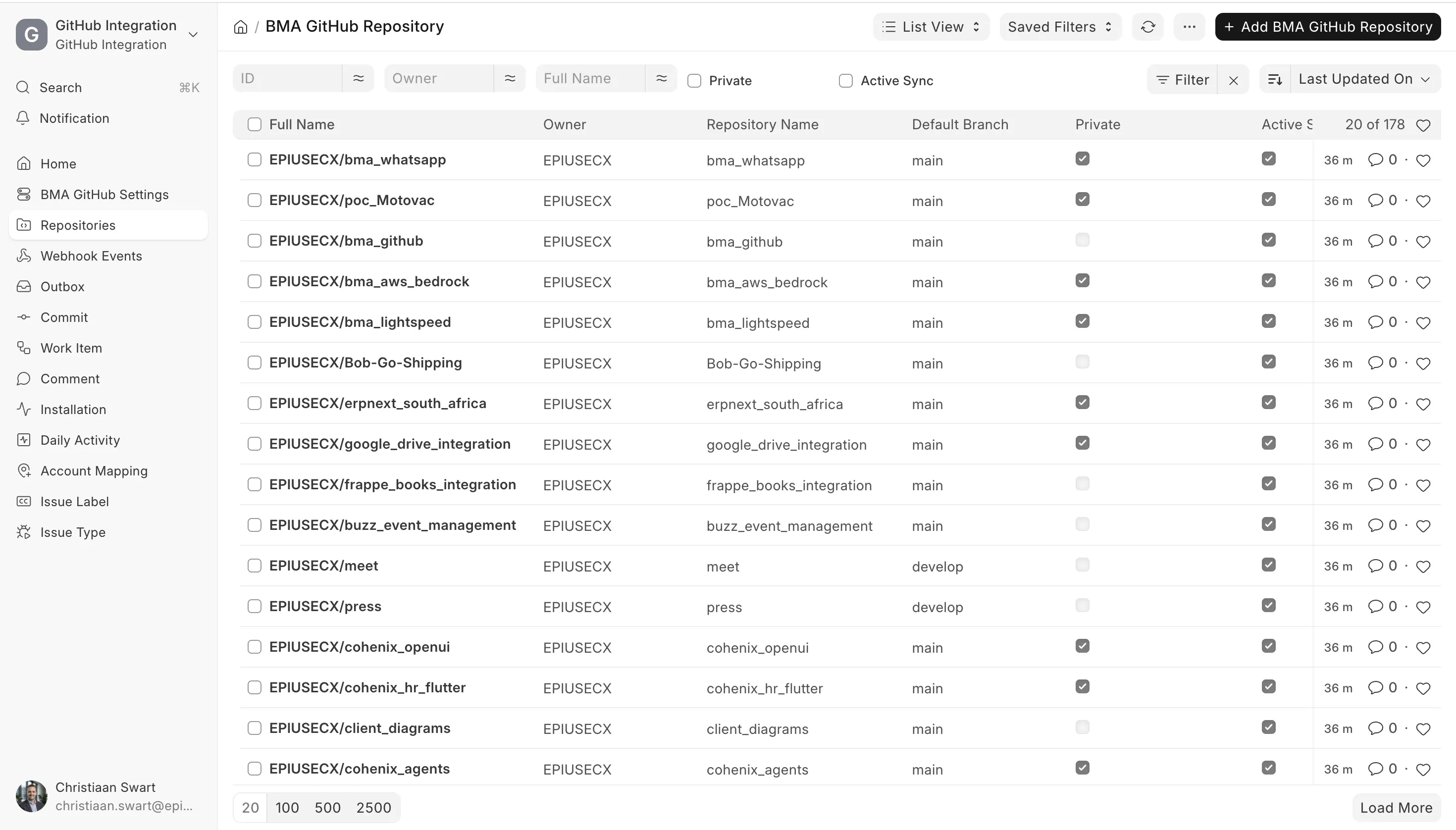Like the EPIUSECX/bma_whatsapp row heart icon
Image resolution: width=1456 pixels, height=830 pixels.
pyautogui.click(x=1423, y=161)
